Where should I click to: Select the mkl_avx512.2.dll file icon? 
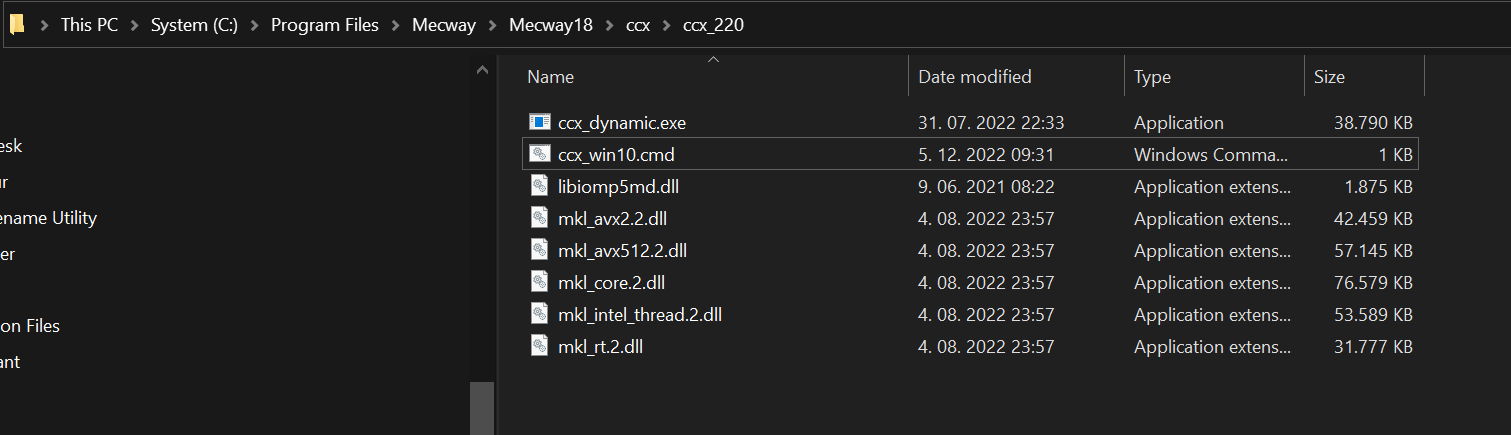[x=540, y=251]
